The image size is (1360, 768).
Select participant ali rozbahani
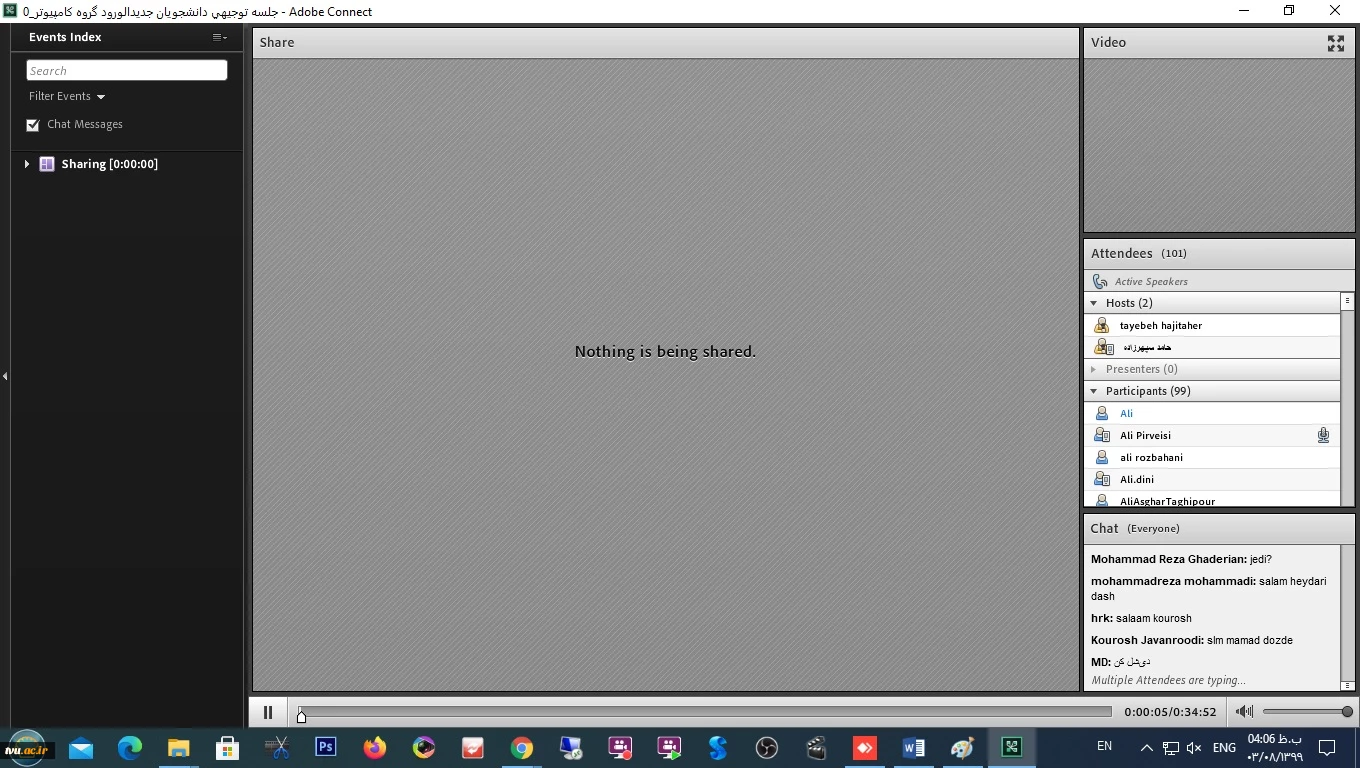click(x=1151, y=457)
